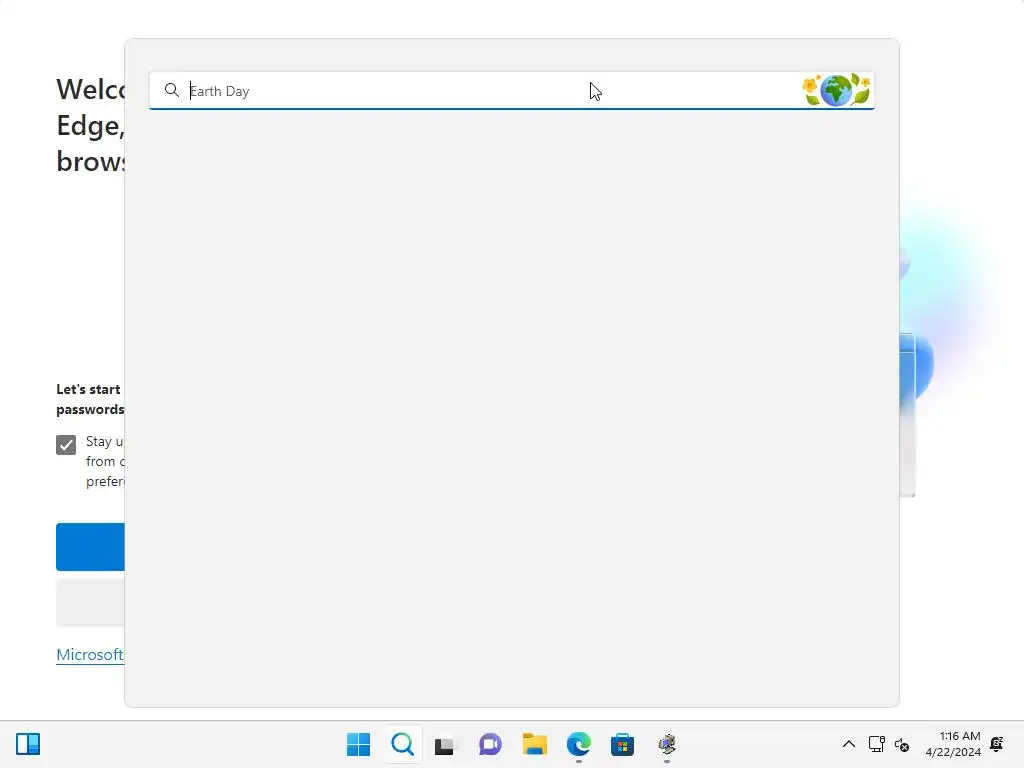This screenshot has width=1024, height=768.
Task: Click the blue button in Edge welcome page
Action: tap(90, 547)
